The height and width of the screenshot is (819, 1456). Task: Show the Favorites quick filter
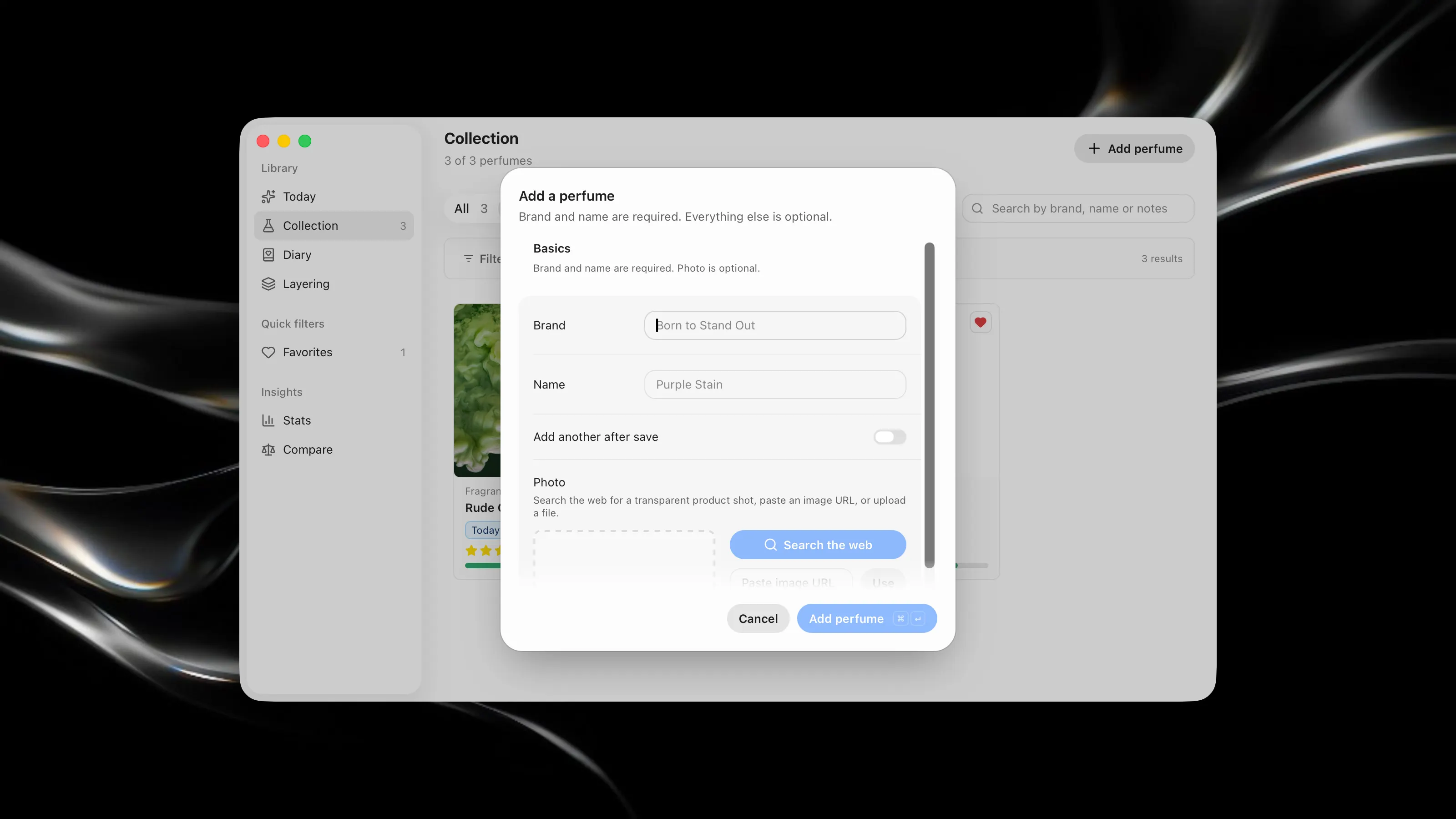pyautogui.click(x=334, y=352)
